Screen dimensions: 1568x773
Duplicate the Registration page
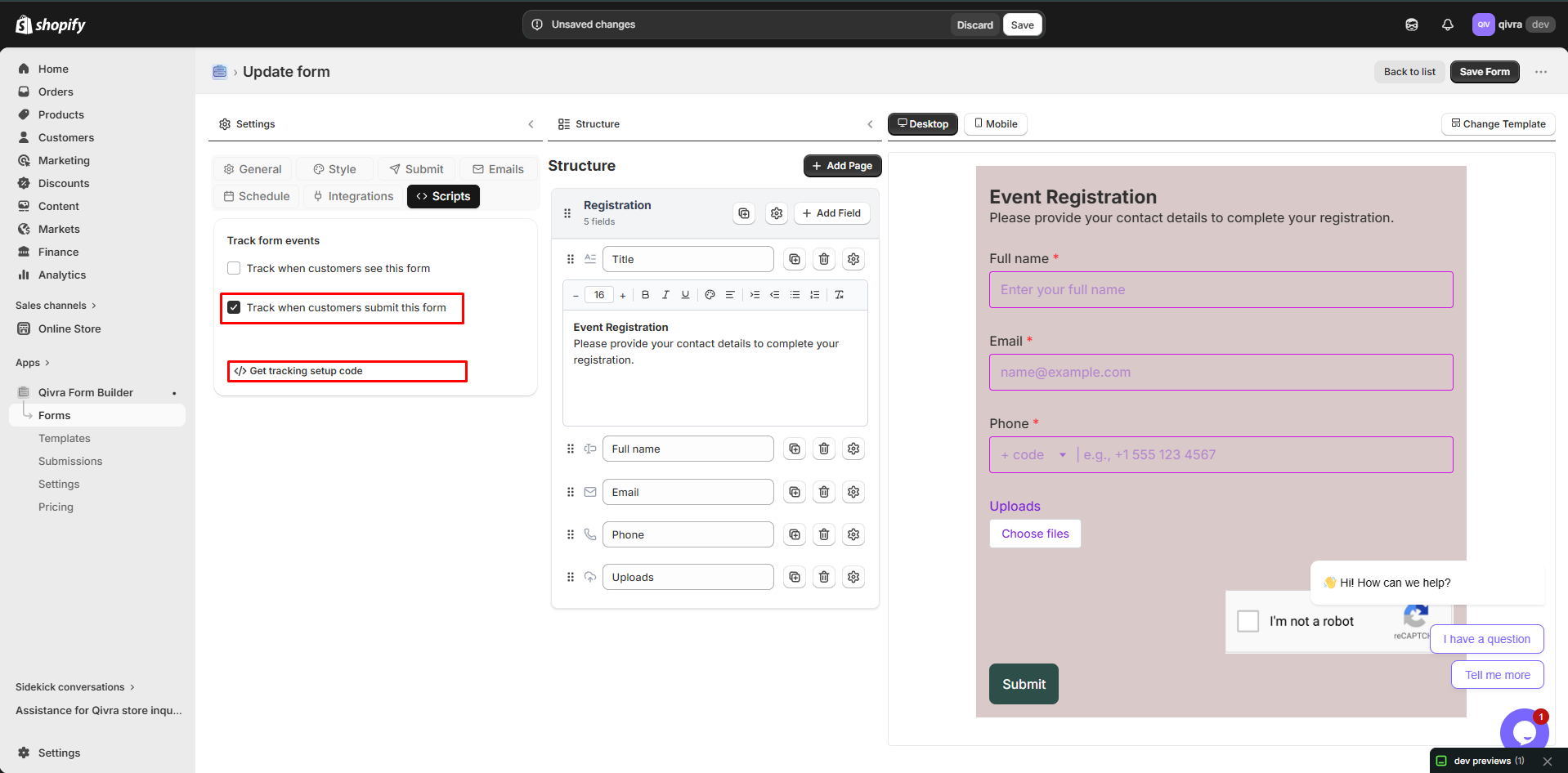744,213
